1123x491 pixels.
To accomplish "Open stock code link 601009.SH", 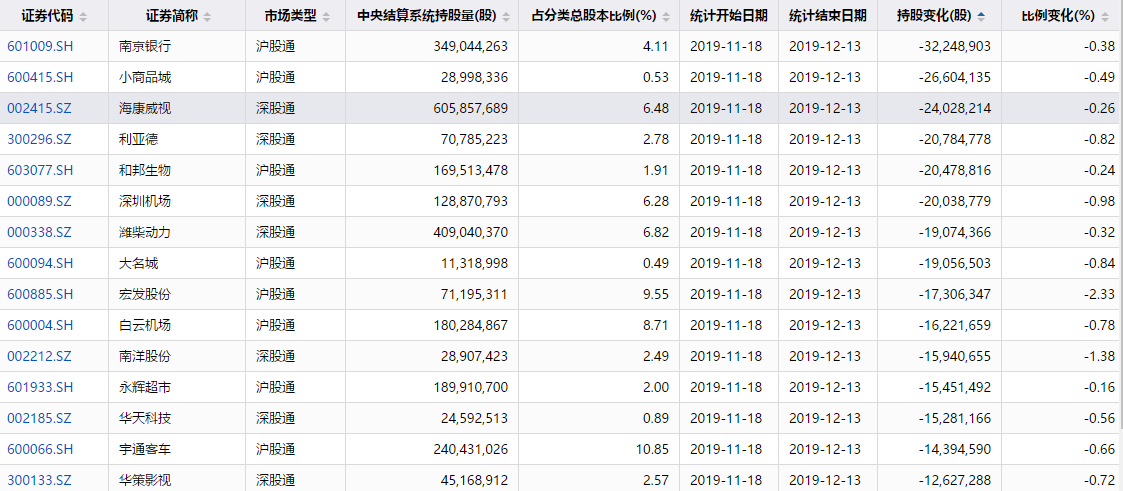I will click(x=40, y=47).
